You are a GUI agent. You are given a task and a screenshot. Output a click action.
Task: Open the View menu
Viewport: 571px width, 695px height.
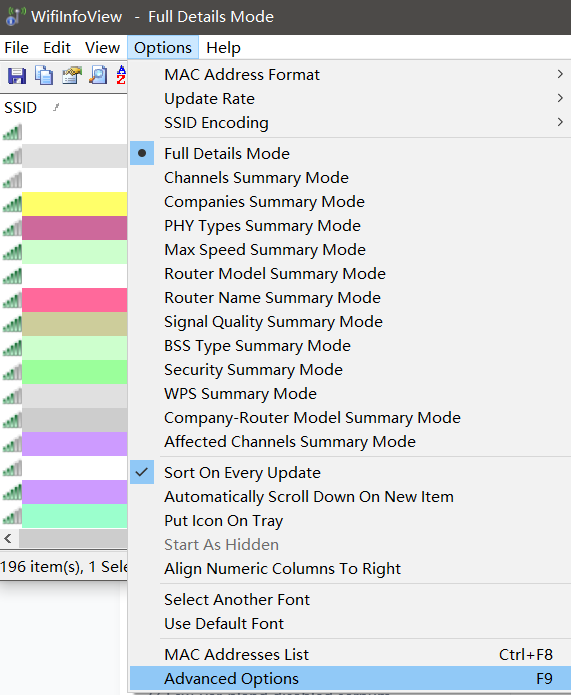coord(102,47)
